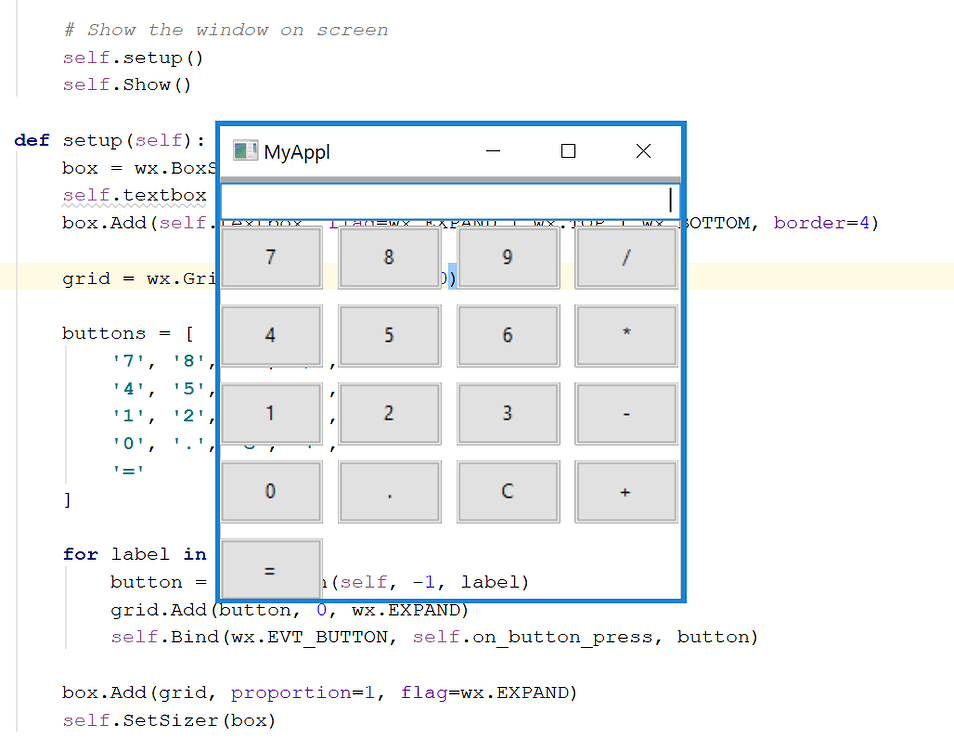Maximize the MyAppl window
The image size is (954, 750).
(568, 151)
